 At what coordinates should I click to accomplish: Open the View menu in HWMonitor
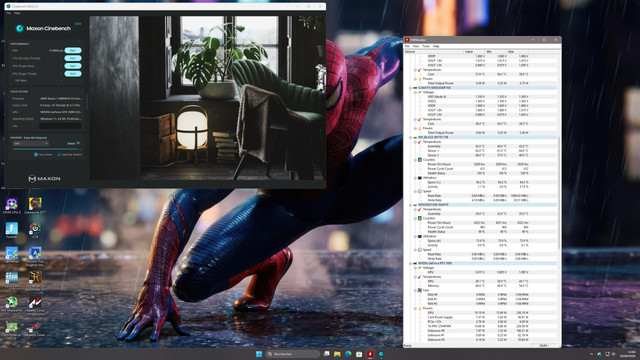[x=416, y=46]
